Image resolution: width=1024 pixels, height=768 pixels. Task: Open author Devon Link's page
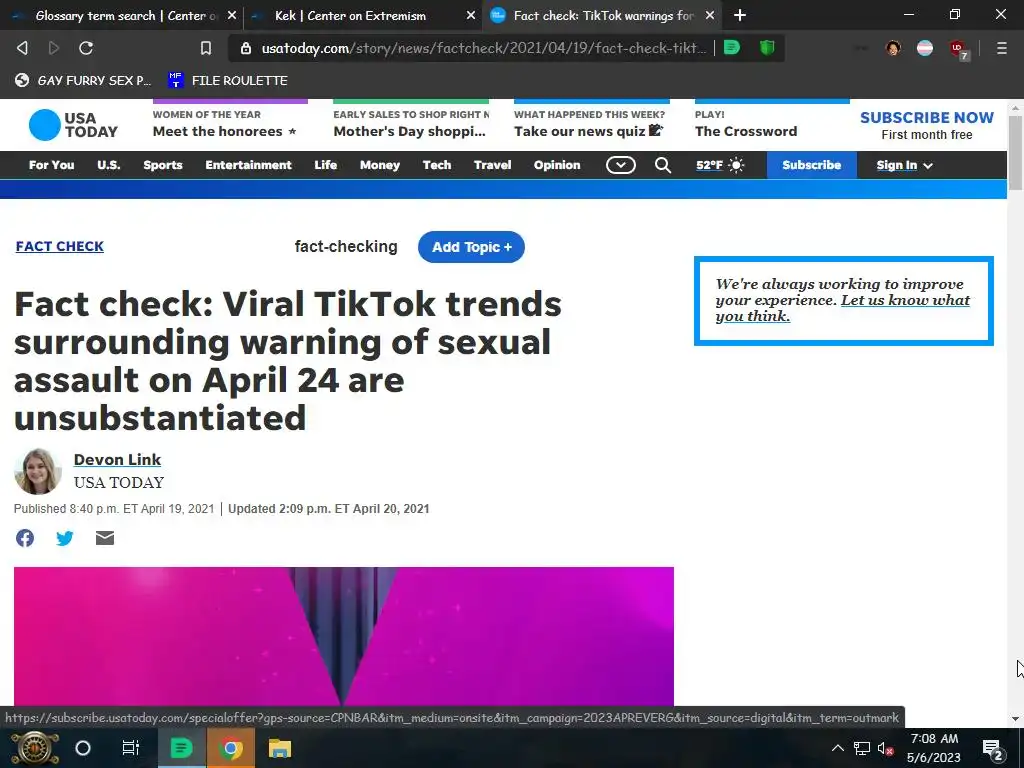[117, 460]
